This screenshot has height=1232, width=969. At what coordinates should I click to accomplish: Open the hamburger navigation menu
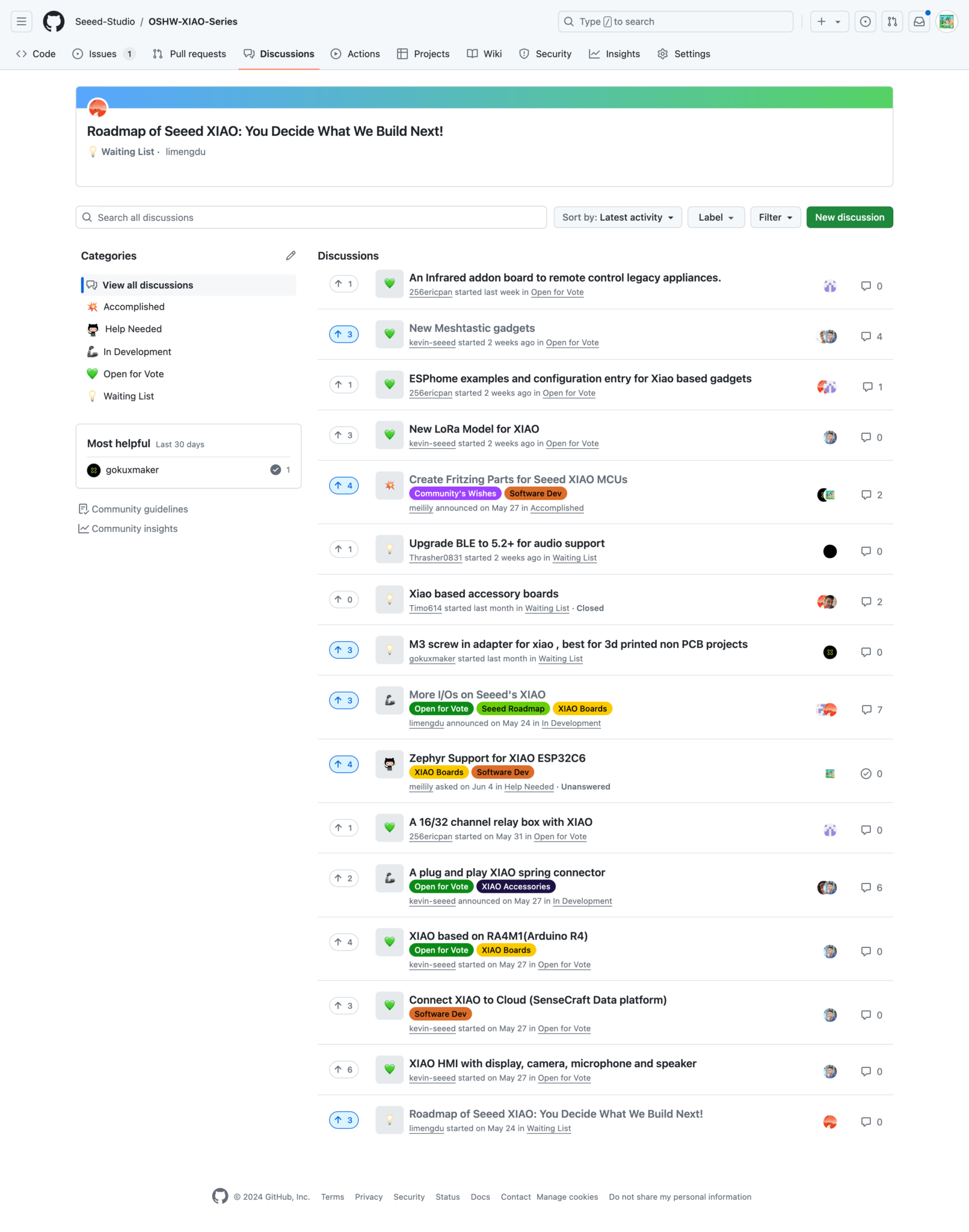coord(22,22)
